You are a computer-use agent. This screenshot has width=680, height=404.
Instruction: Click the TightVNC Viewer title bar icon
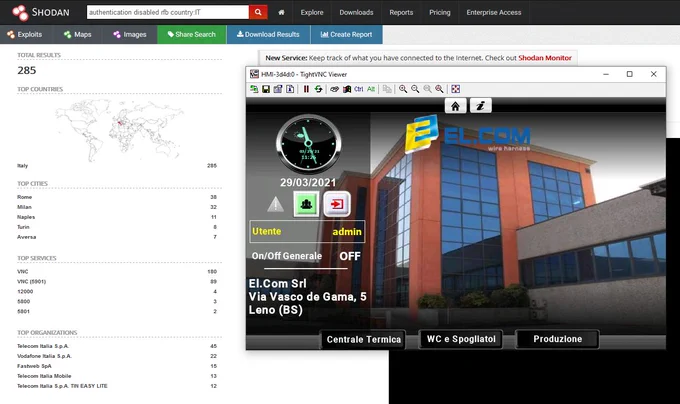pos(254,74)
